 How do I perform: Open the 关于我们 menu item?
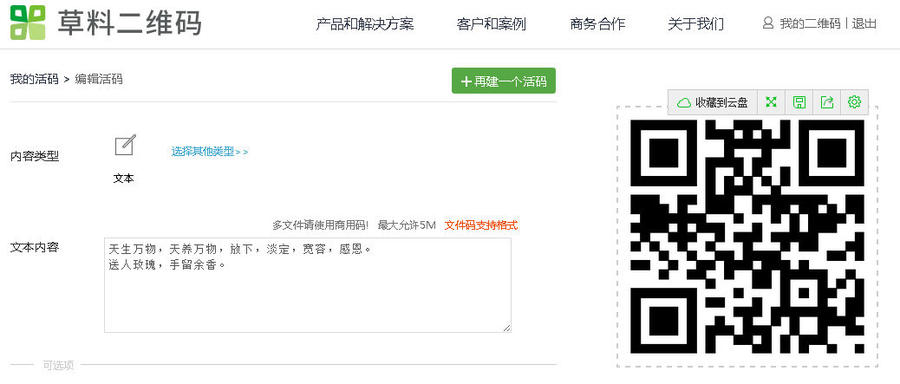(x=696, y=24)
